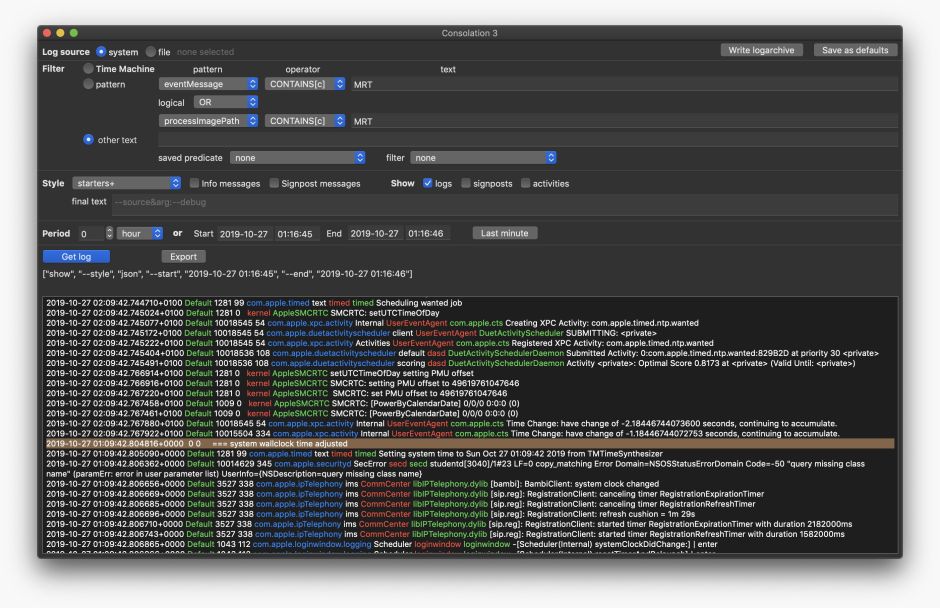The height and width of the screenshot is (608, 940).
Task: Click the Export button
Action: point(183,257)
